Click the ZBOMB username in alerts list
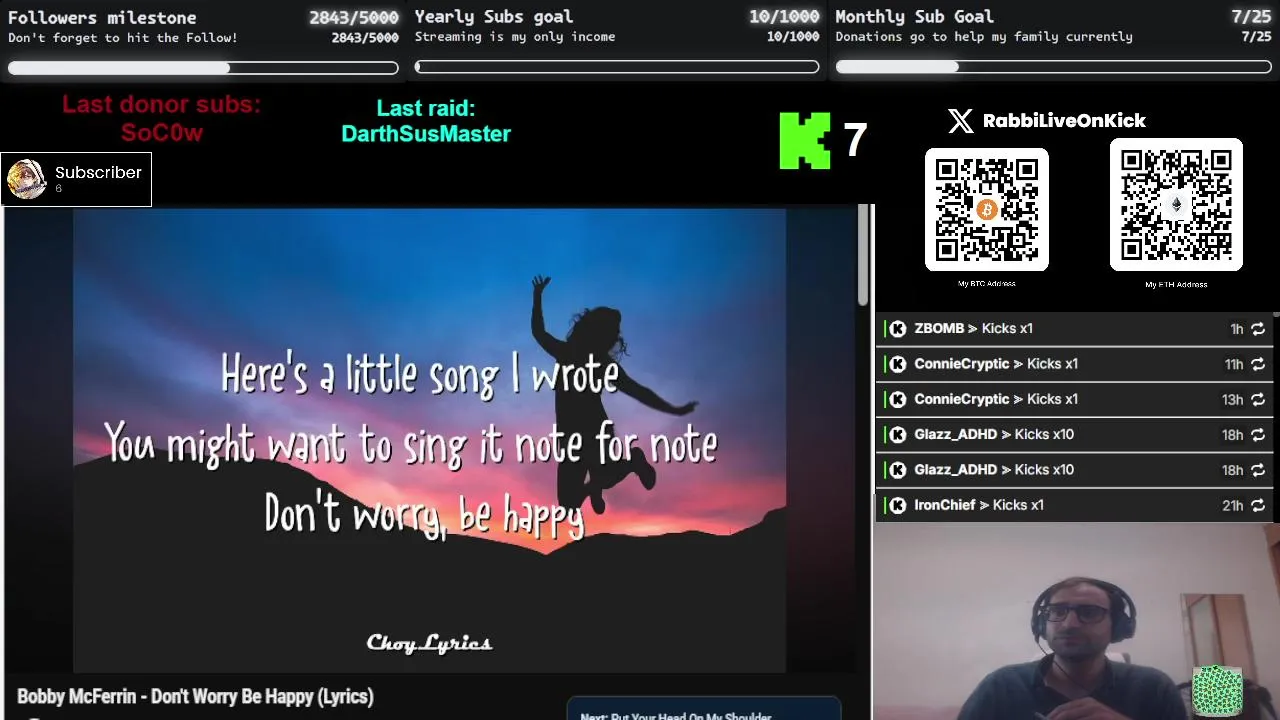The height and width of the screenshot is (720, 1280). click(x=939, y=329)
